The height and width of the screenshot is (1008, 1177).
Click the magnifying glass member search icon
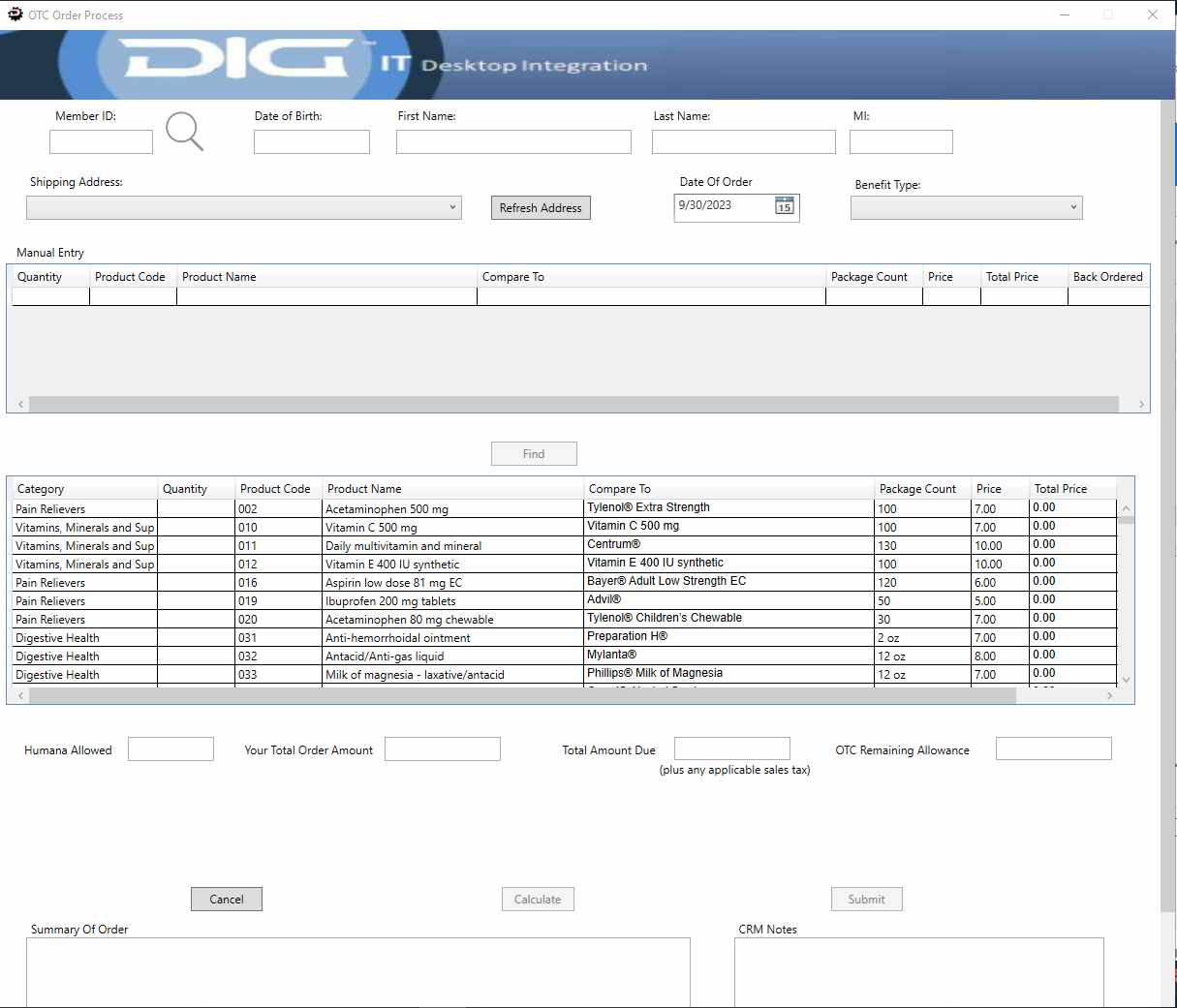point(184,132)
